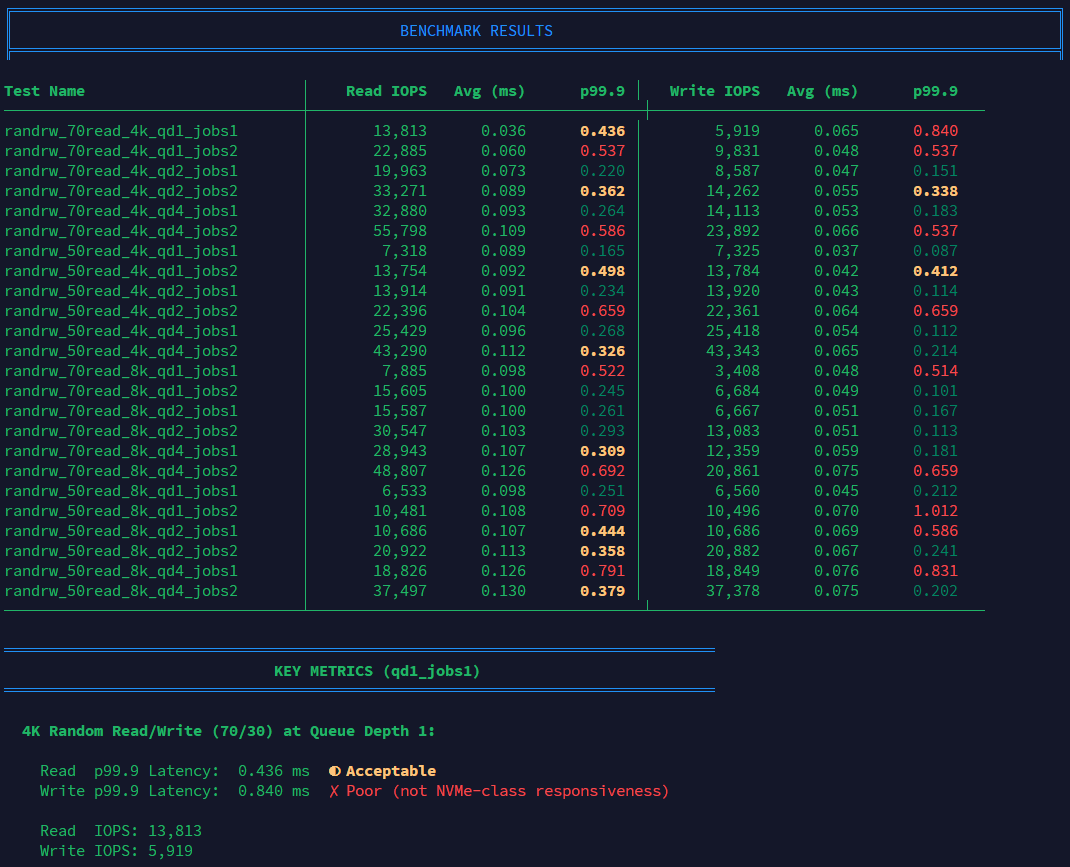Click the red write p99.9 value 1.012

936,511
